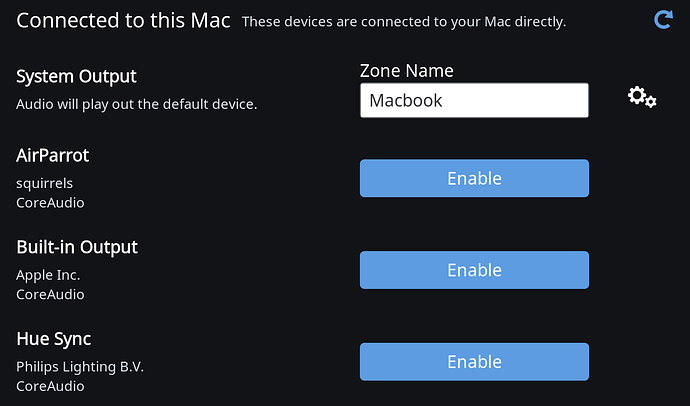Select the Hue Sync device name
Viewport: 690px width, 406px height.
click(x=54, y=339)
